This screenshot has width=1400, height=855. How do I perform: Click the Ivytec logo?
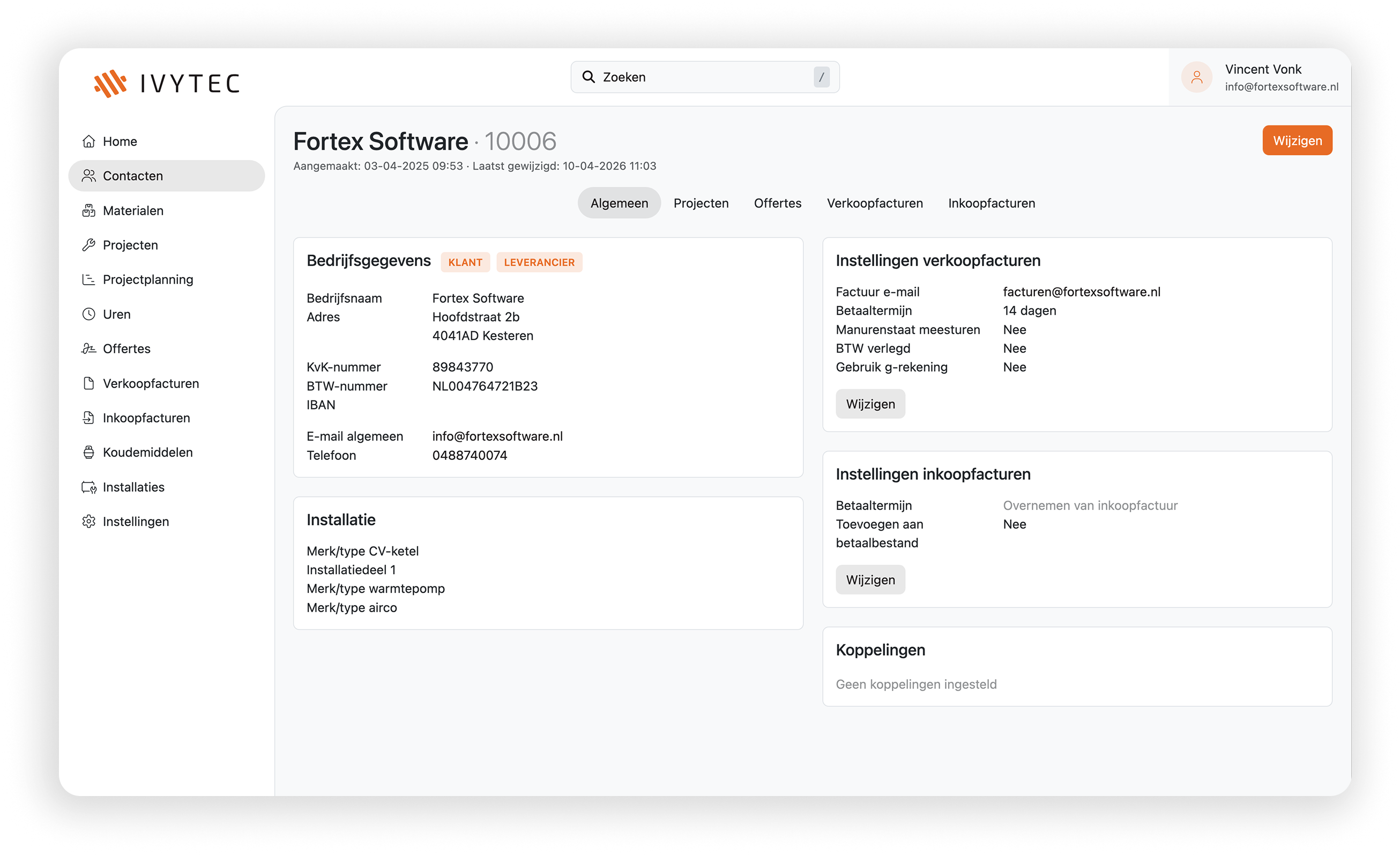click(x=167, y=84)
